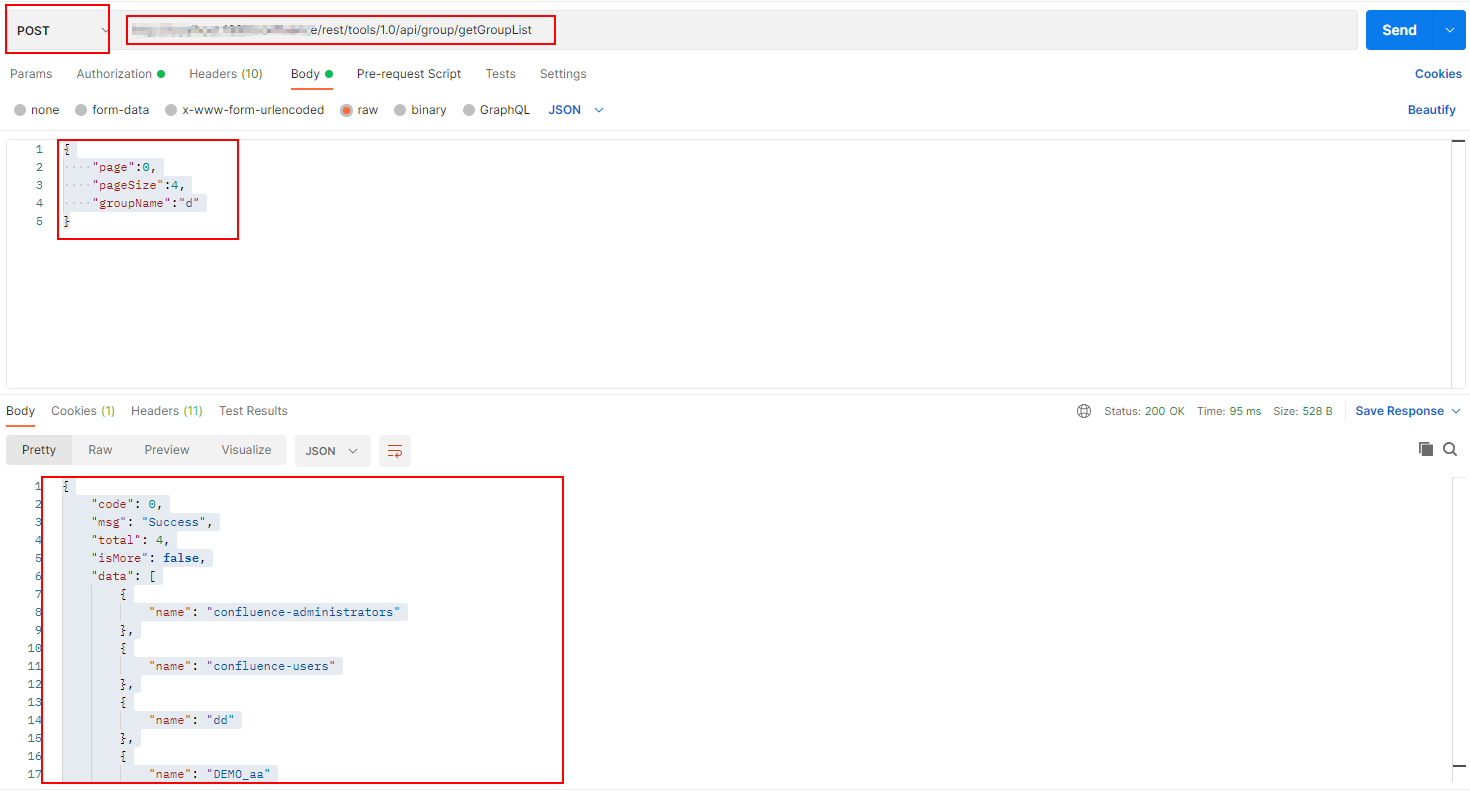
Task: Switch to response Headers (11) tab
Action: (166, 411)
